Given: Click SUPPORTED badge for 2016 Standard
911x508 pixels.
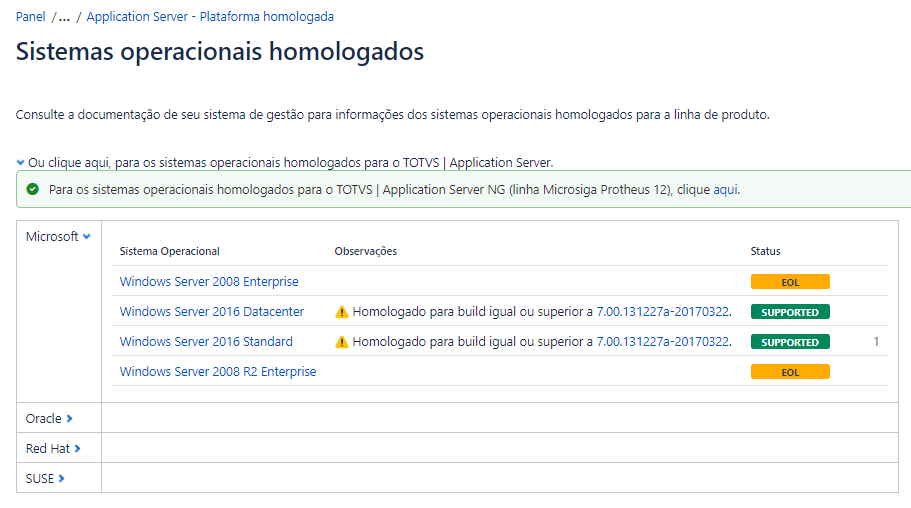Looking at the screenshot, I should (x=790, y=342).
